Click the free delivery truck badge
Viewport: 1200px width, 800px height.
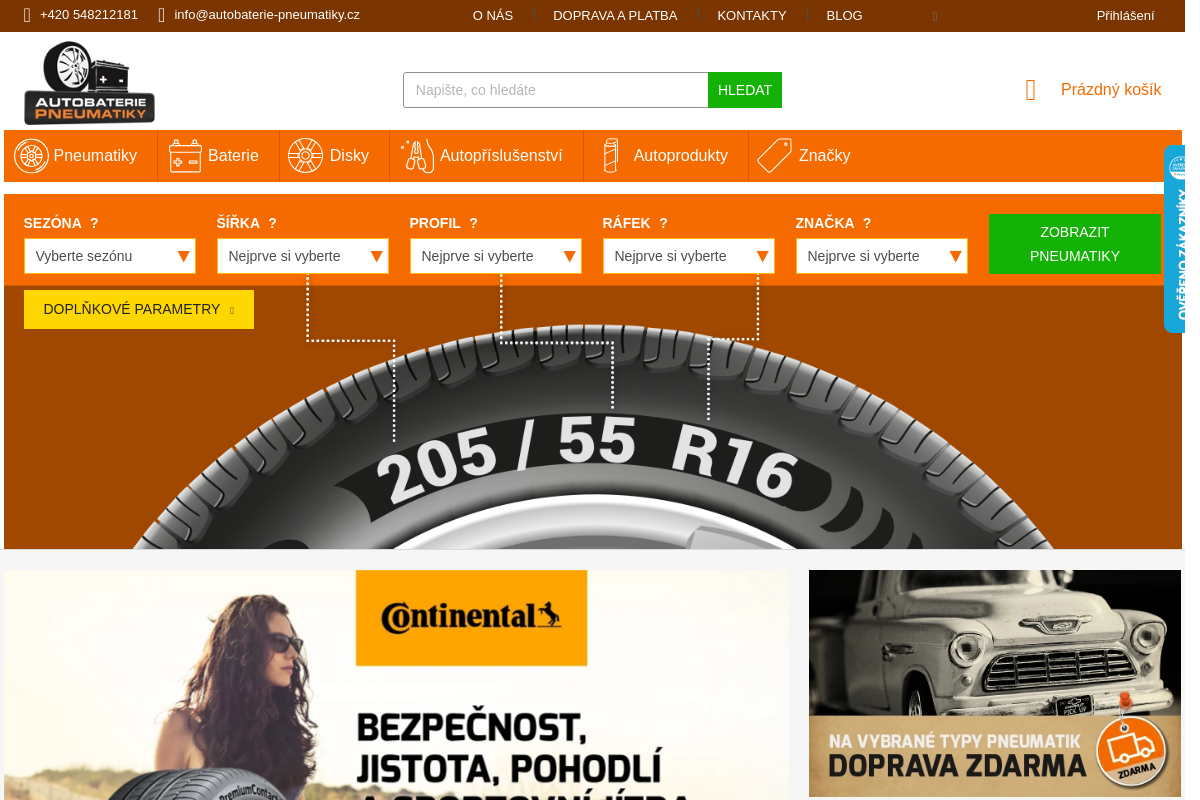click(x=1131, y=751)
